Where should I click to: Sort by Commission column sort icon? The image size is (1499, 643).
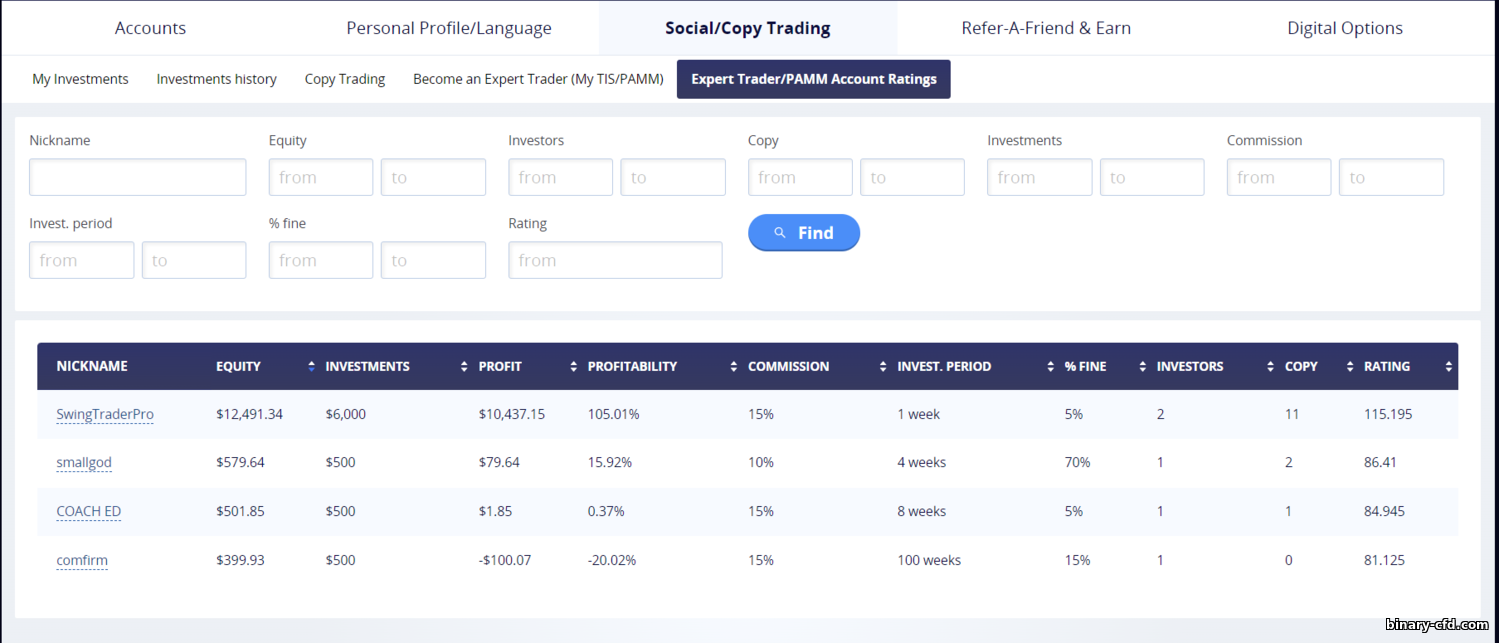(883, 367)
